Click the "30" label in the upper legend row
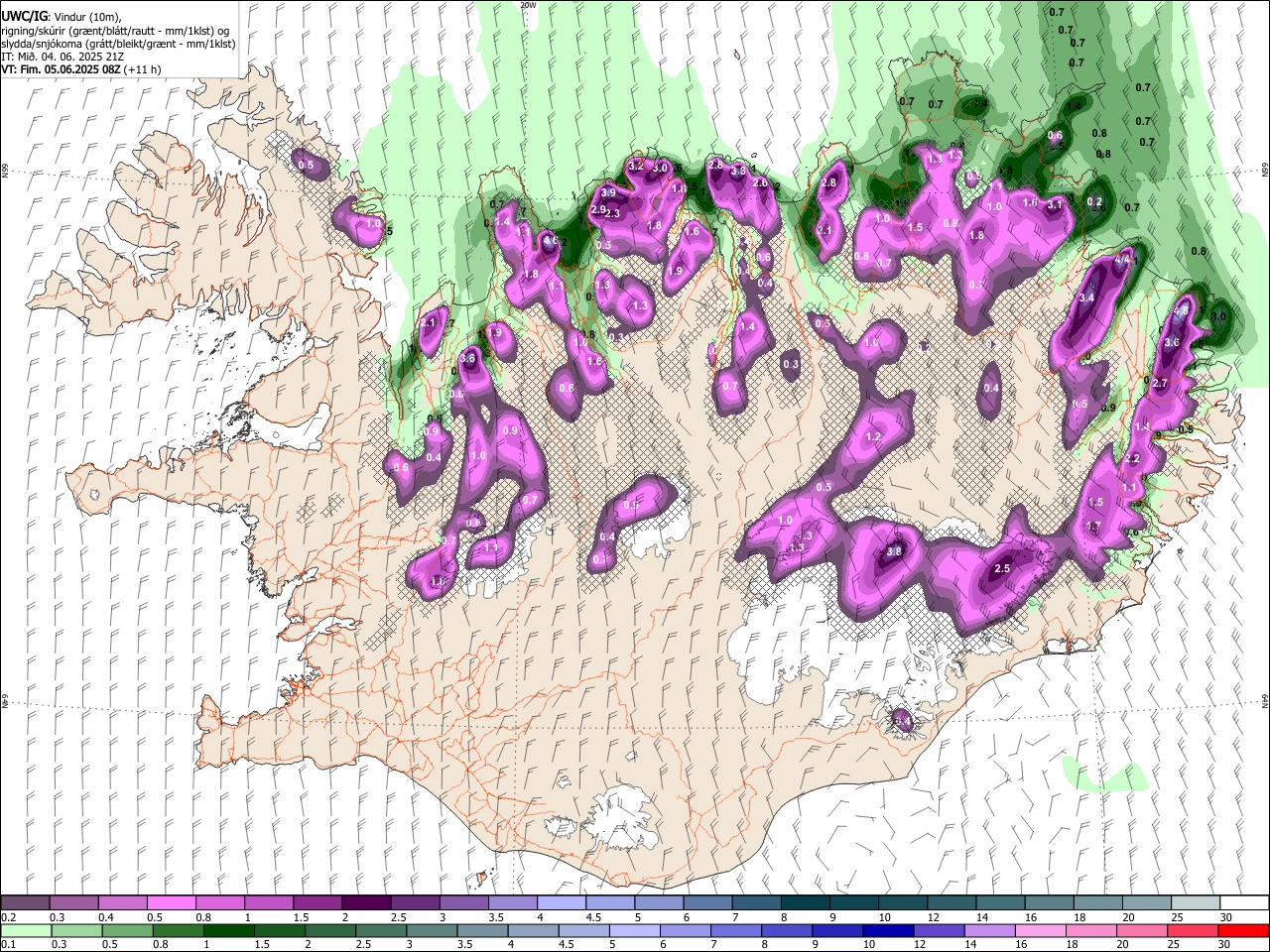This screenshot has width=1270, height=952. tap(1226, 917)
